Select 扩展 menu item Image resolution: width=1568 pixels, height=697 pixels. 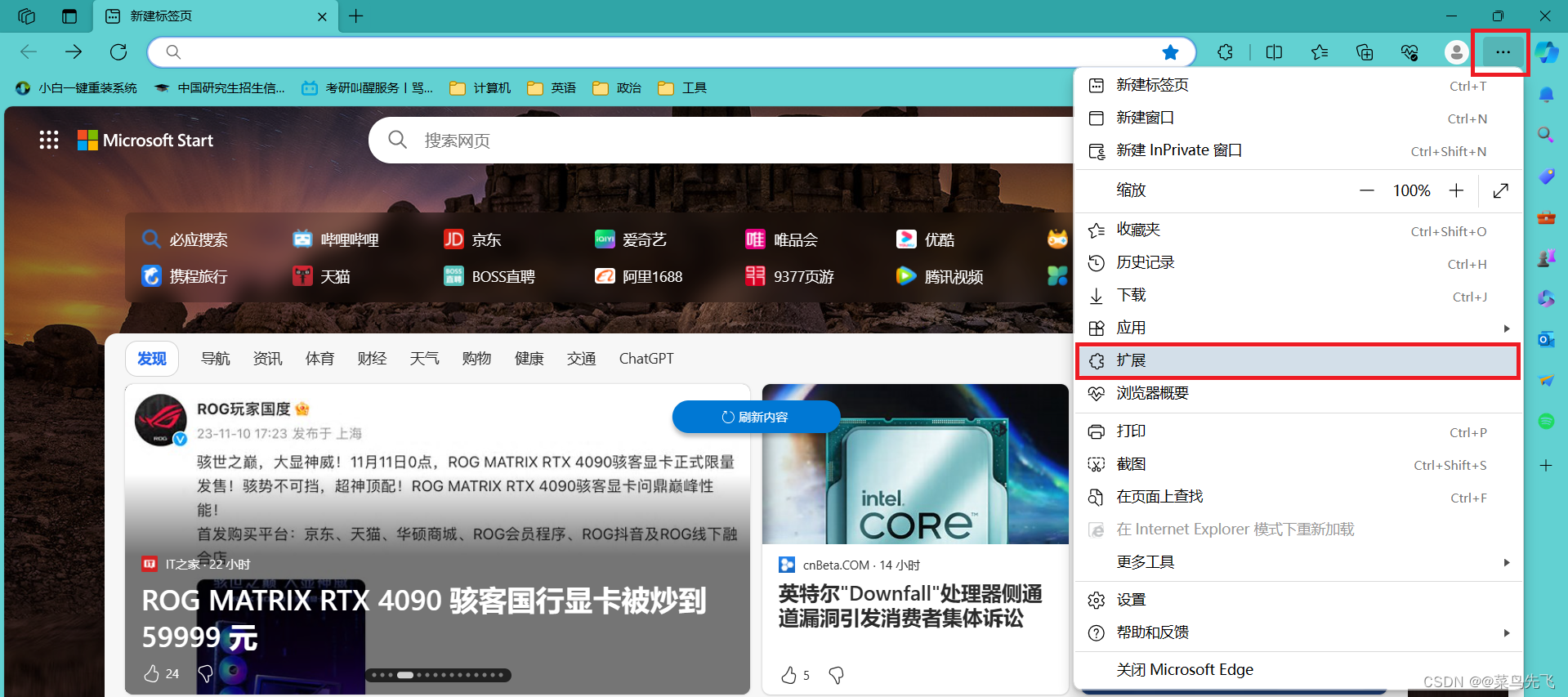[x=1298, y=360]
